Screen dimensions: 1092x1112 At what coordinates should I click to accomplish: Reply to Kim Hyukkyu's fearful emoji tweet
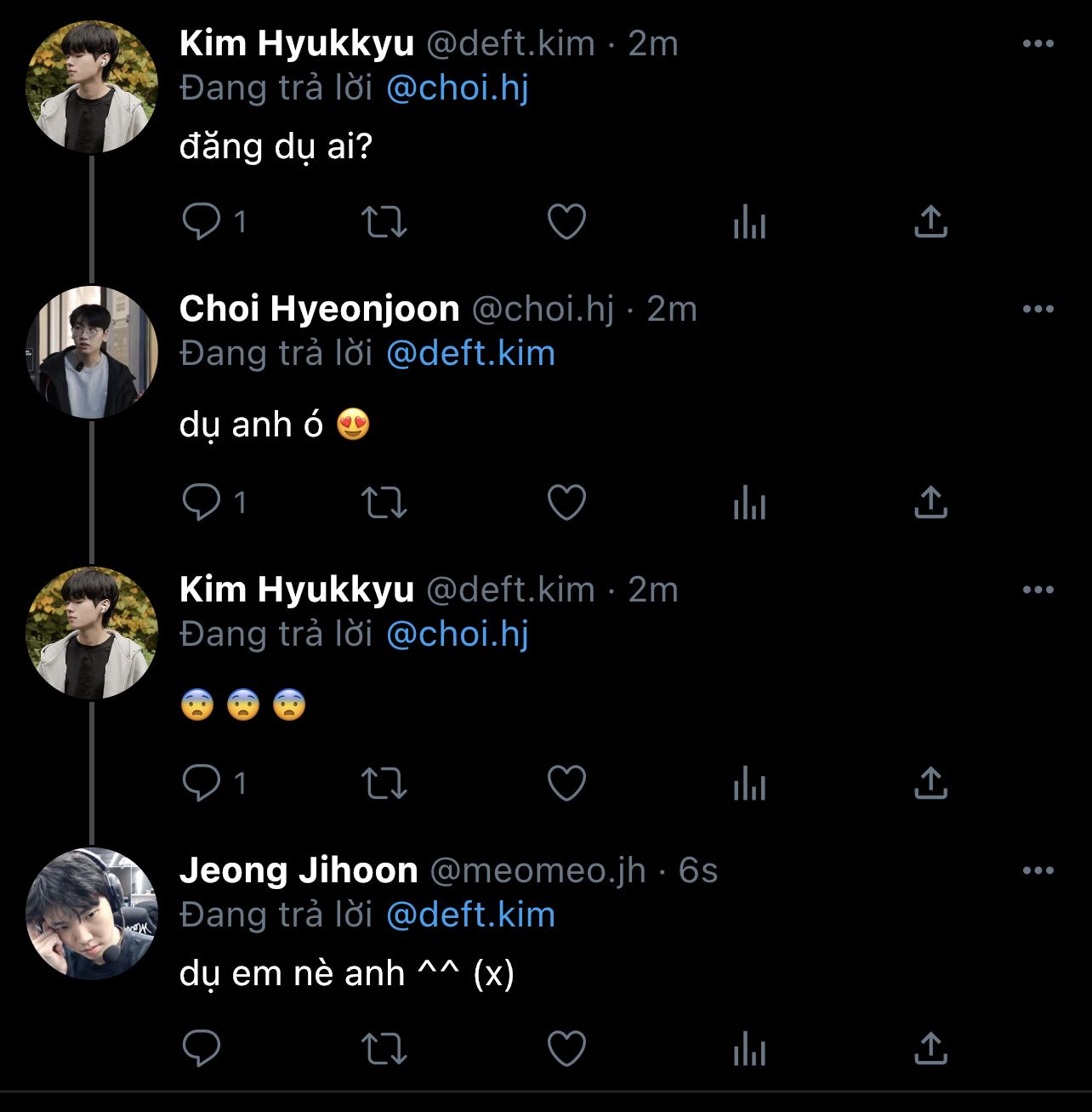coord(202,784)
